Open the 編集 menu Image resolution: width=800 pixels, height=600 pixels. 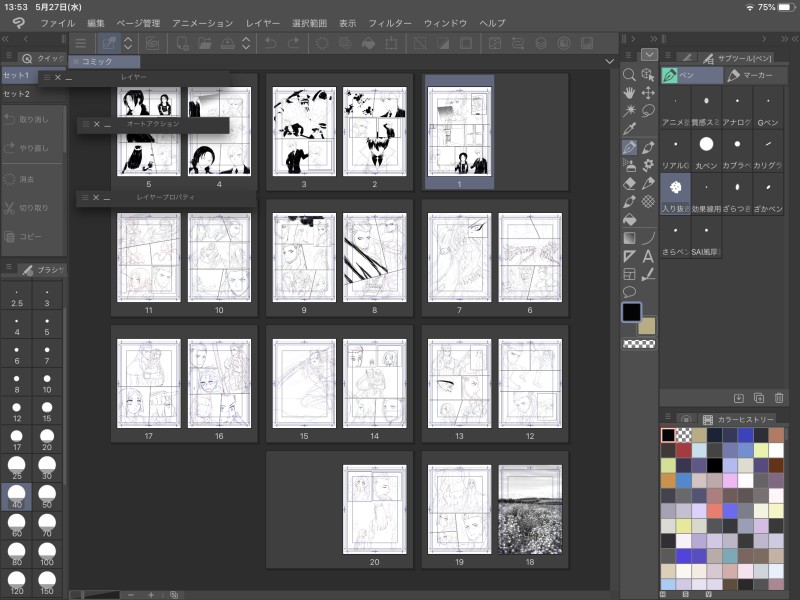coord(95,23)
